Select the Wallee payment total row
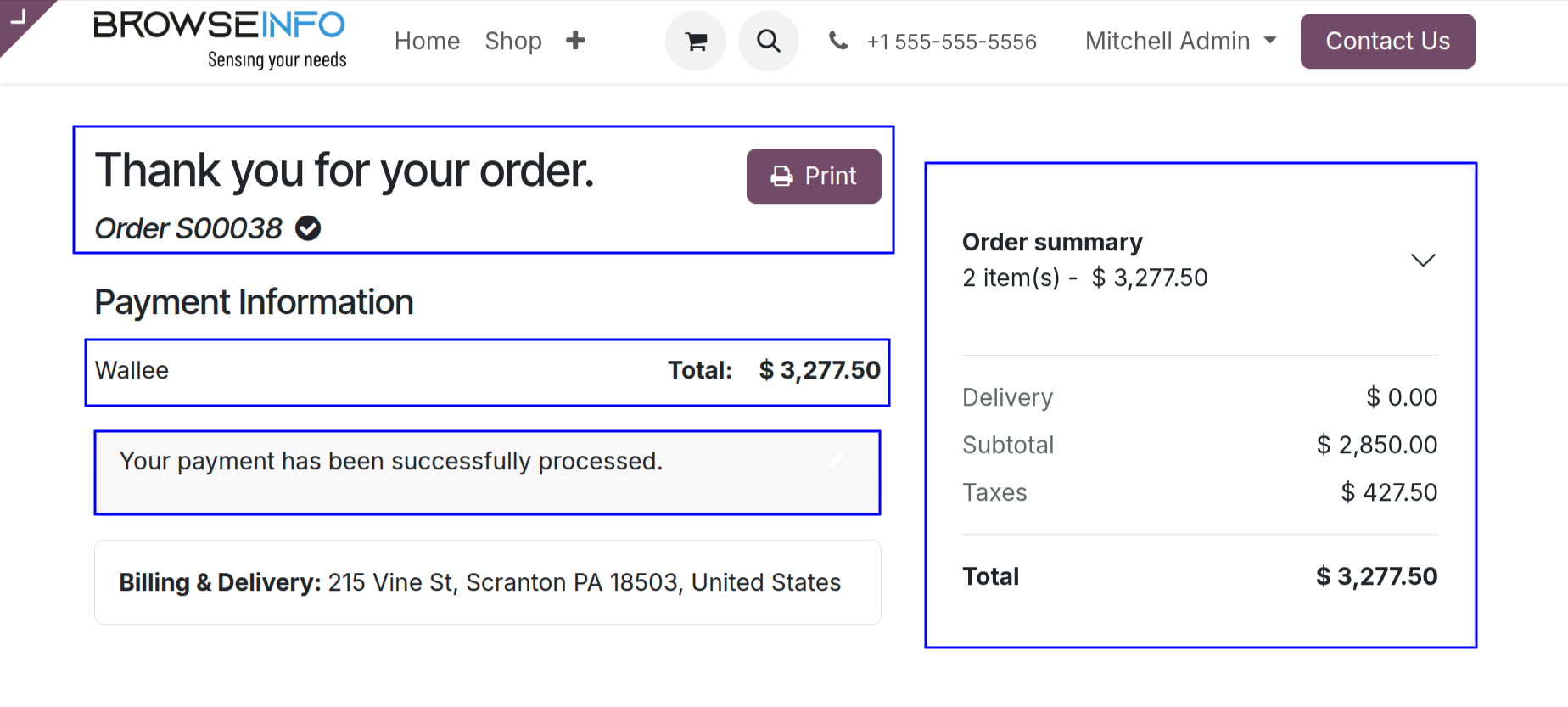Viewport: 1568px width, 707px height. (x=487, y=372)
